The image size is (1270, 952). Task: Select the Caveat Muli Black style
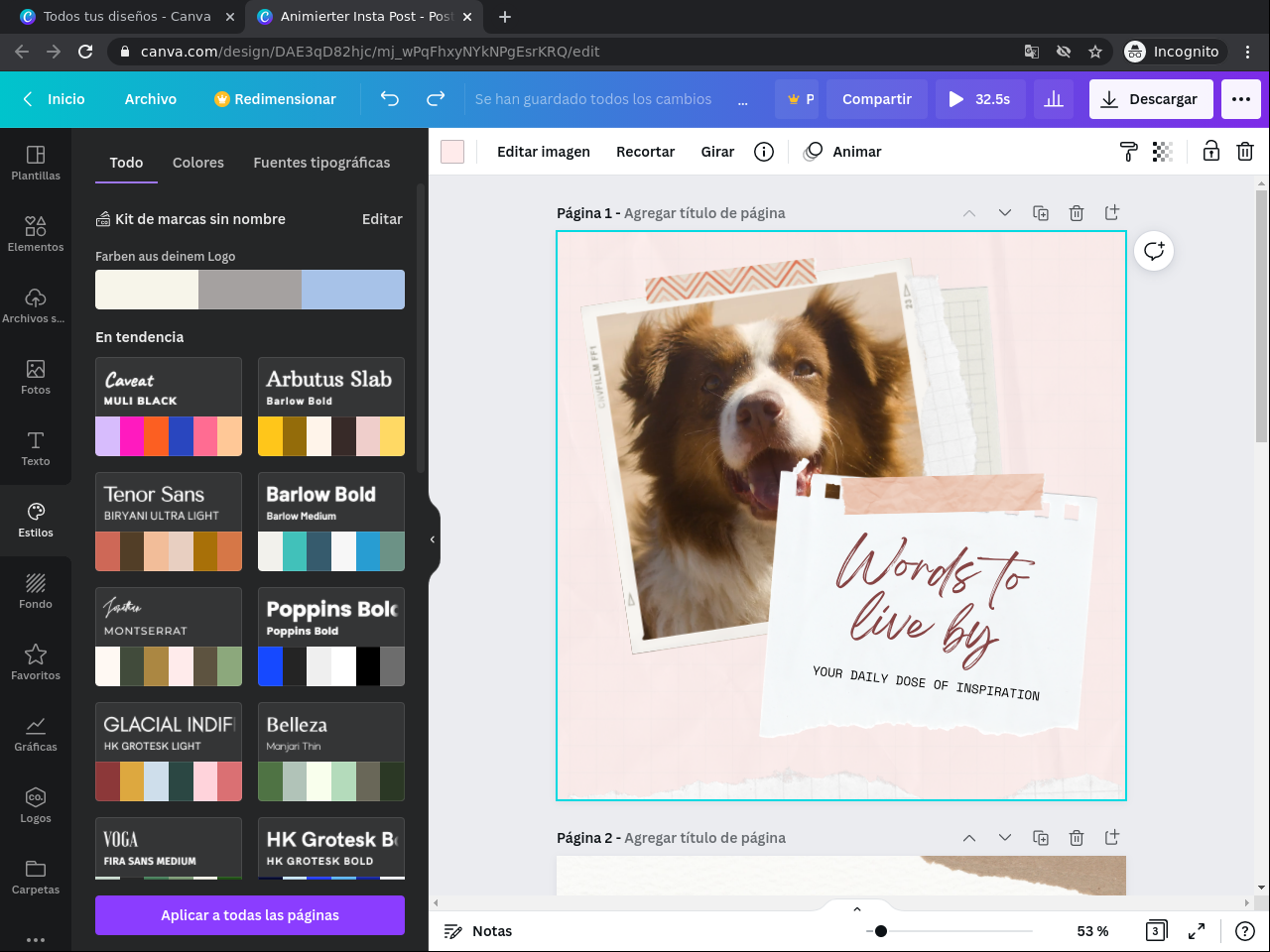[169, 407]
